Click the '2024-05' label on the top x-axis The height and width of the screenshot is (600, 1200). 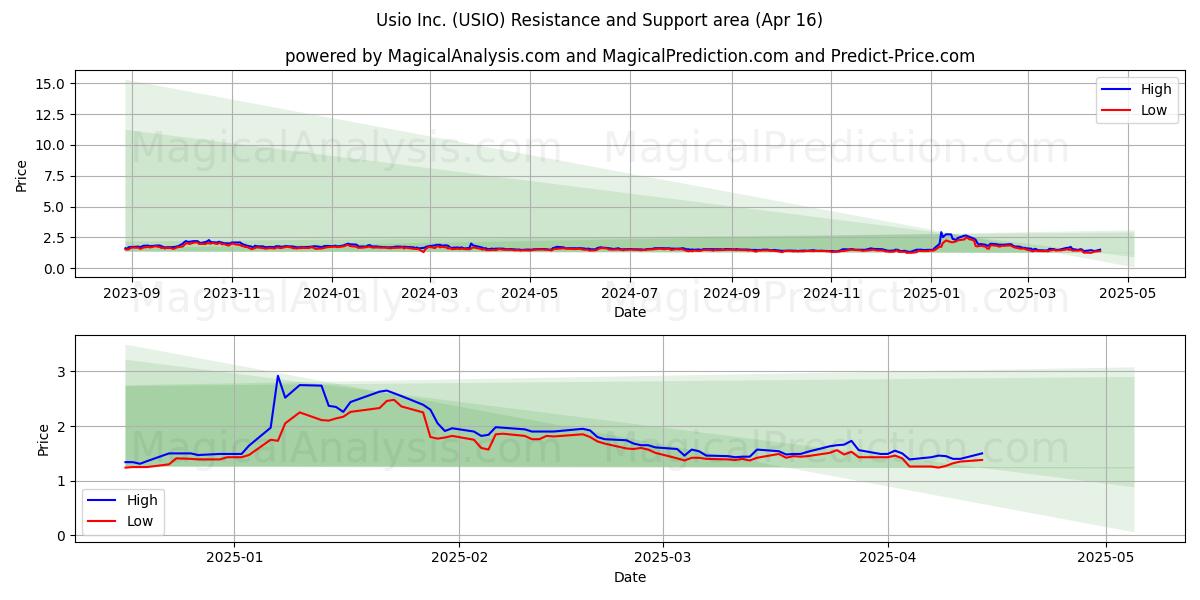pyautogui.click(x=529, y=293)
